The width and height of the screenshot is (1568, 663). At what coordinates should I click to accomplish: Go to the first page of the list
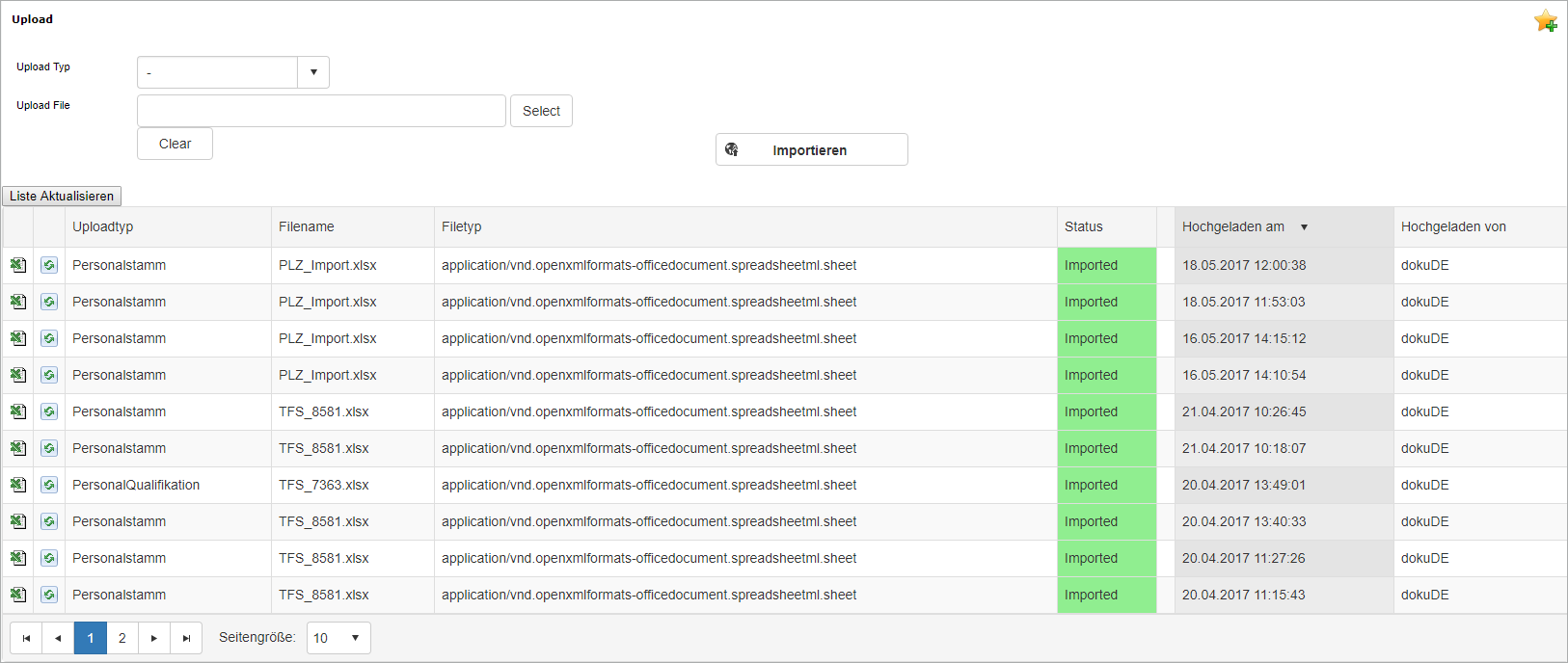26,638
